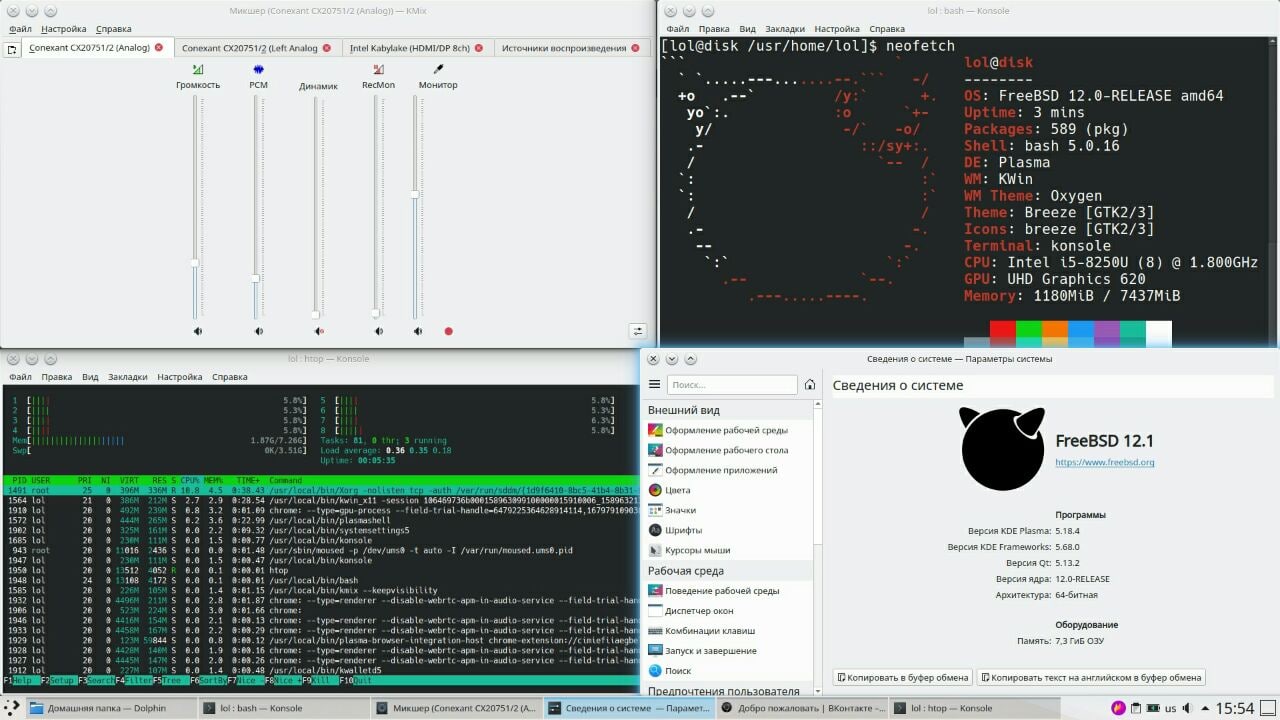
Task: Open hamburger menu in System Settings
Action: [654, 384]
